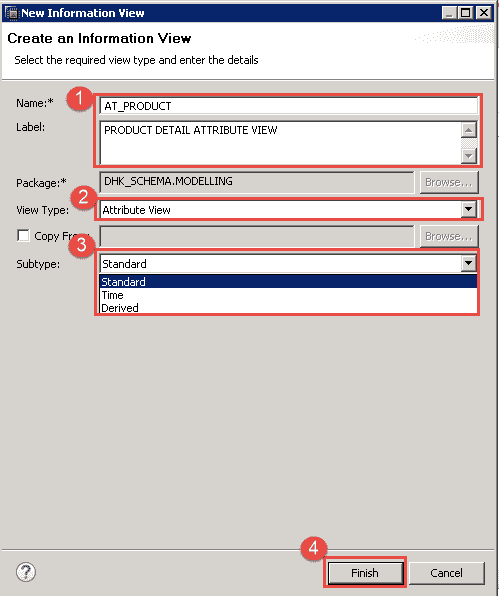Open the View Type dropdown arrow
Screen dimensions: 499x596
468,209
